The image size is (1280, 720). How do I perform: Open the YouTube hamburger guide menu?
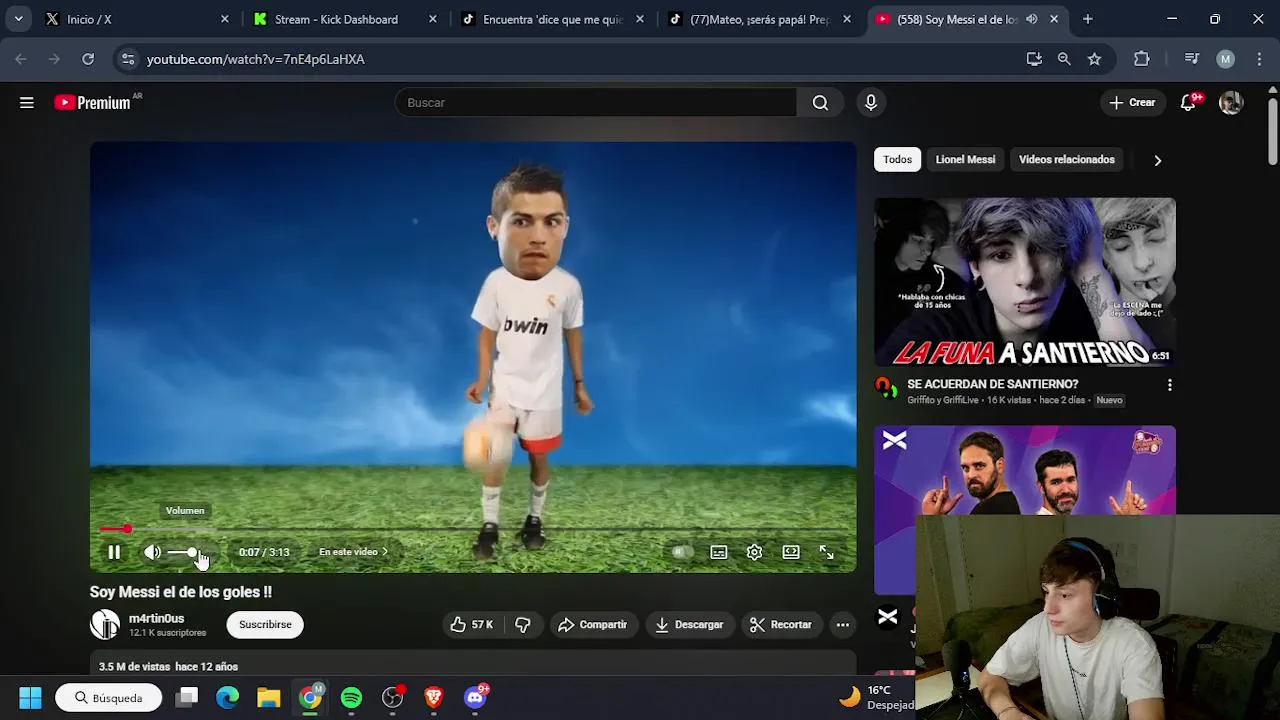pos(27,102)
